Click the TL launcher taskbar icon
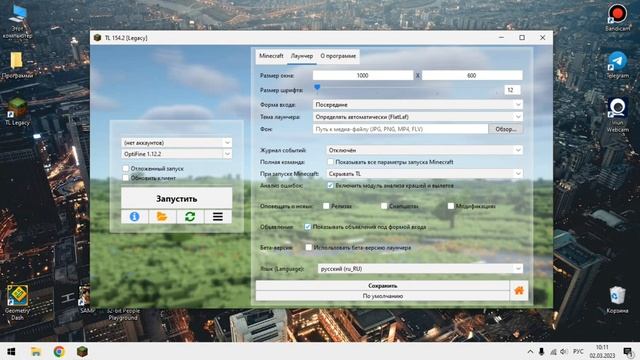 (82, 352)
